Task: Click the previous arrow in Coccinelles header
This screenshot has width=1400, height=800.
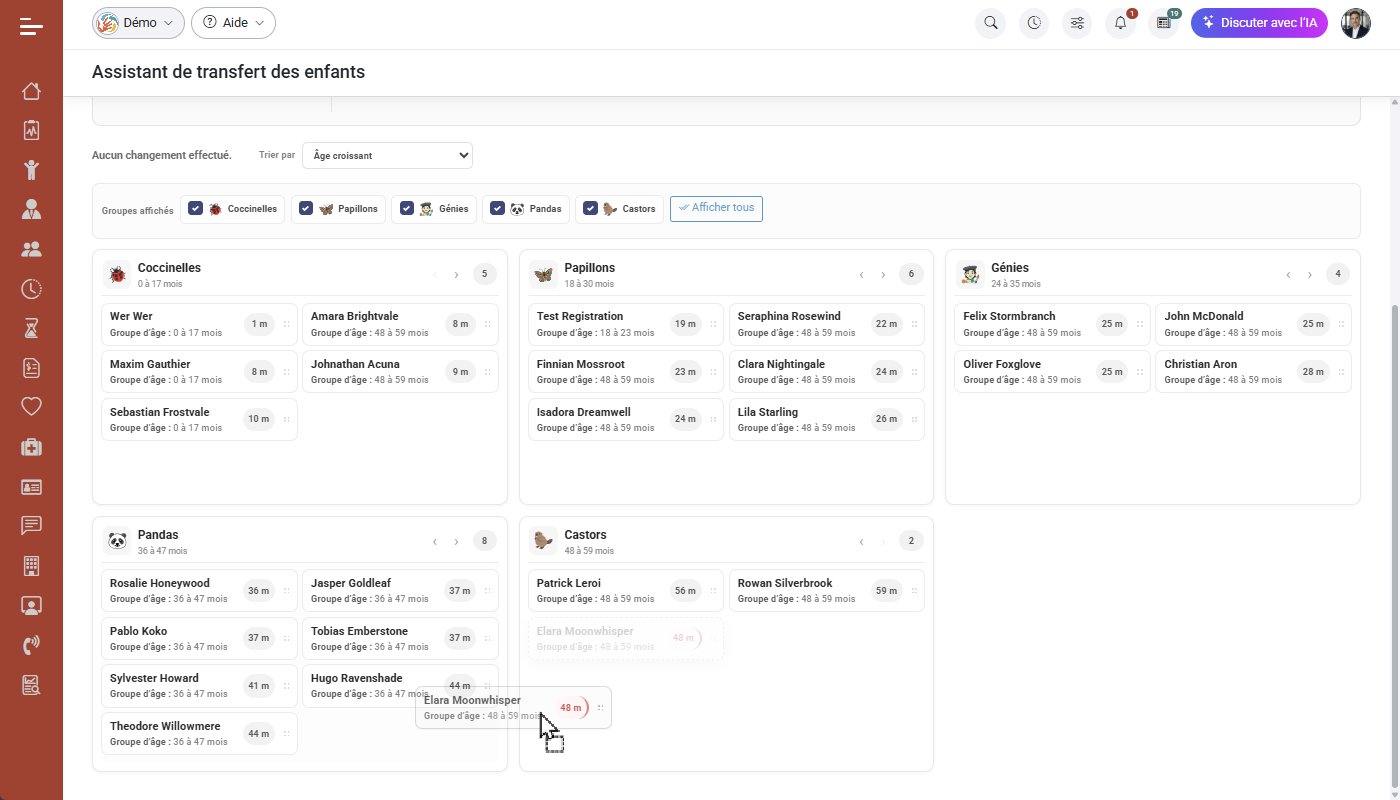Action: coord(435,274)
